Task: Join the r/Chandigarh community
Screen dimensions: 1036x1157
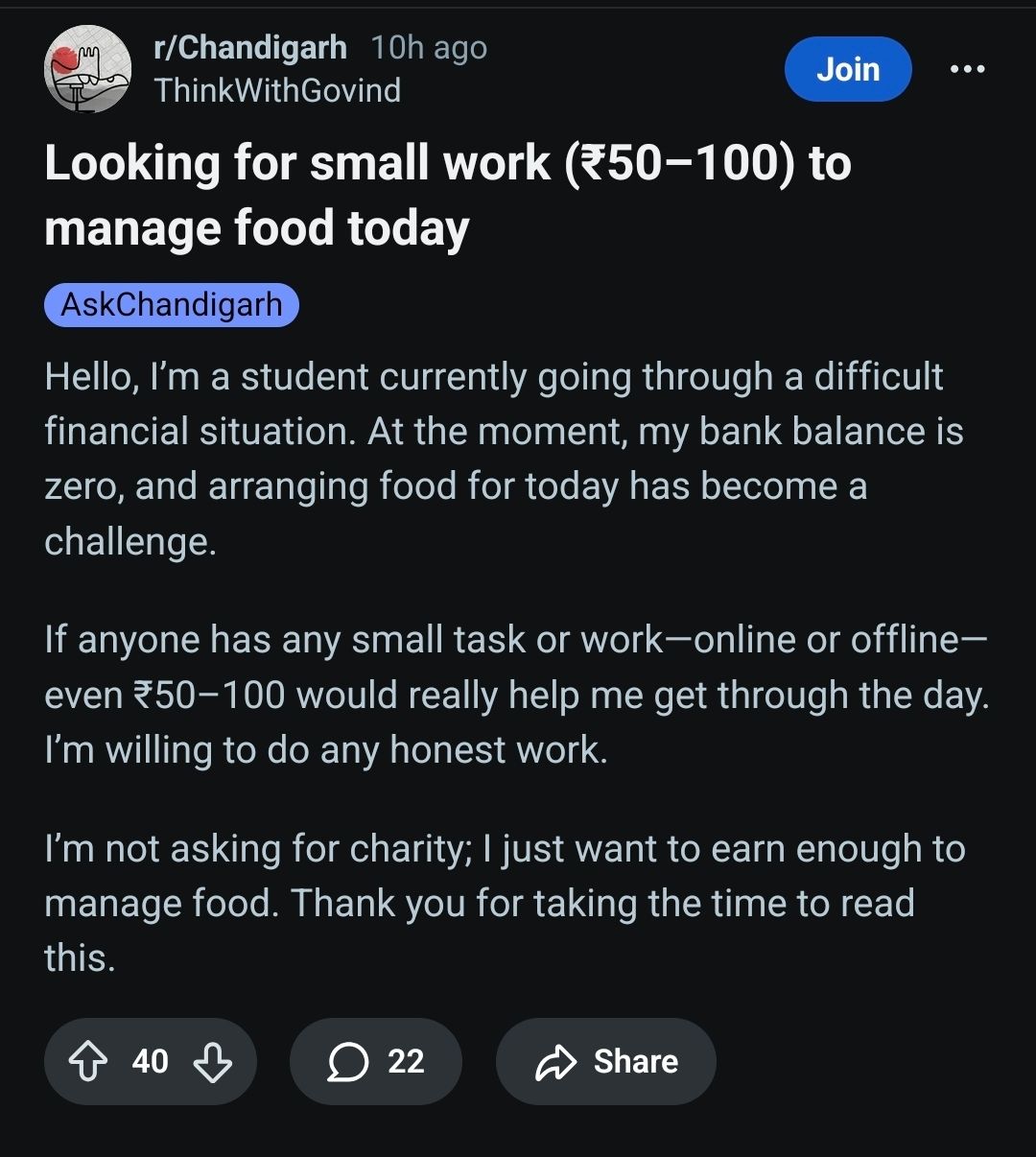Action: click(847, 69)
